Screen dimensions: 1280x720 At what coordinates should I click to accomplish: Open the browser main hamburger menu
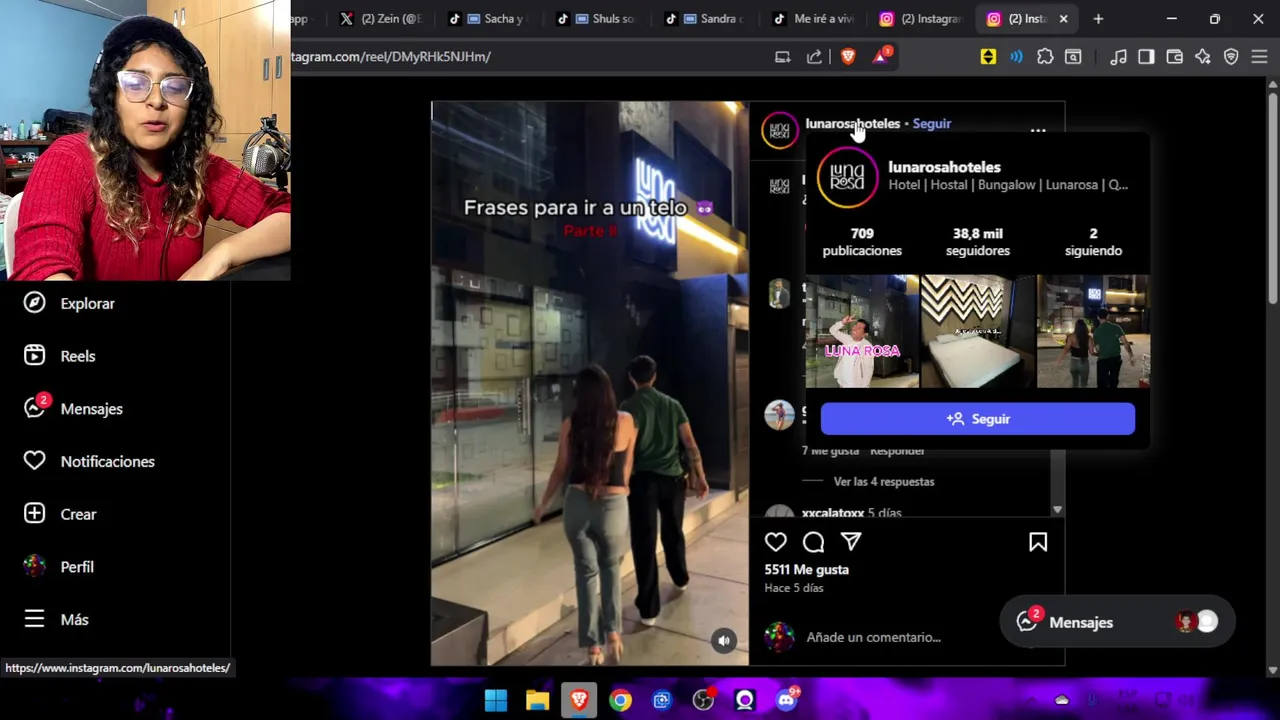click(1260, 57)
